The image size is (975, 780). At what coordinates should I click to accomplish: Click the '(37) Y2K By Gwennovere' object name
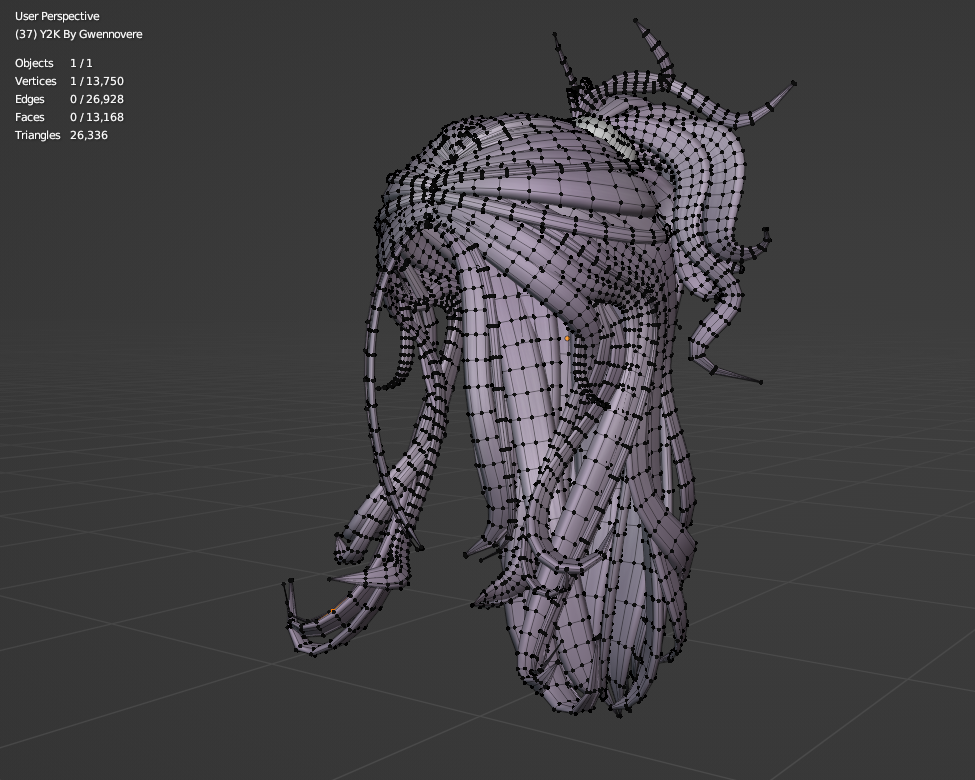[x=78, y=34]
